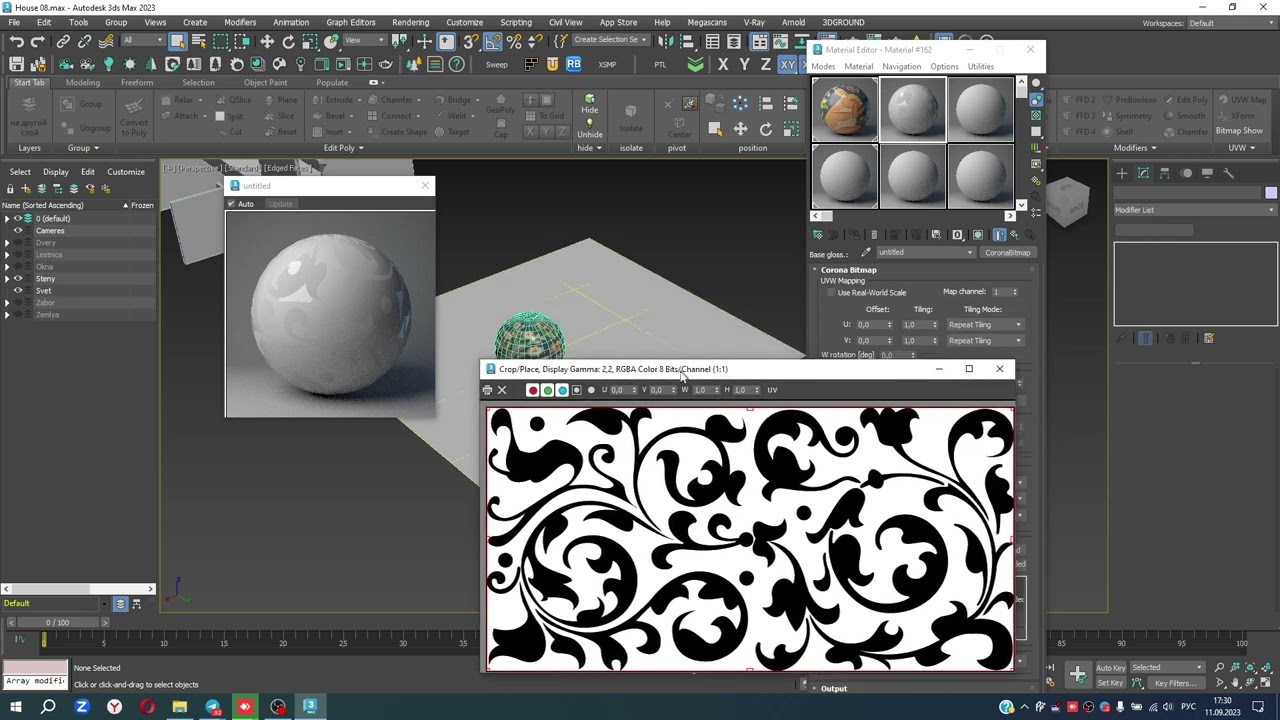Click the eyedropper beside Base gloss
This screenshot has height=720, width=1280.
(866, 253)
